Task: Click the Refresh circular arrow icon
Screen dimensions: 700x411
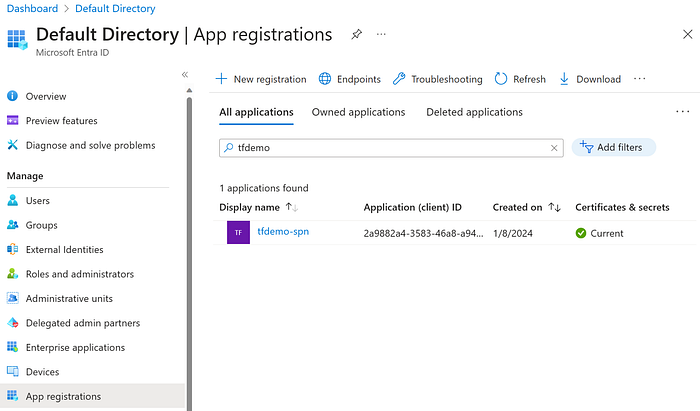Action: tap(501, 79)
